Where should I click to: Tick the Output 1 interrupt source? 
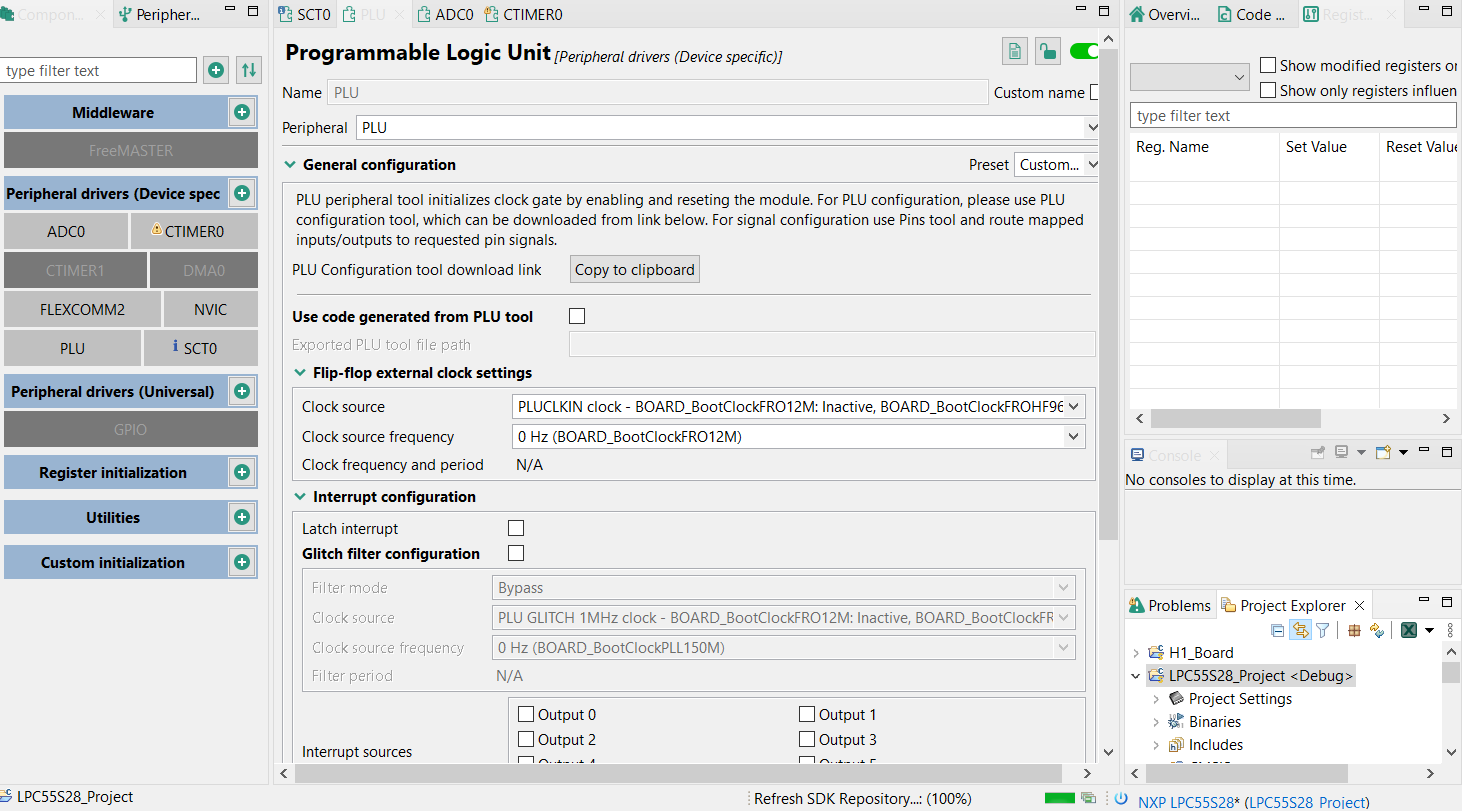click(806, 715)
